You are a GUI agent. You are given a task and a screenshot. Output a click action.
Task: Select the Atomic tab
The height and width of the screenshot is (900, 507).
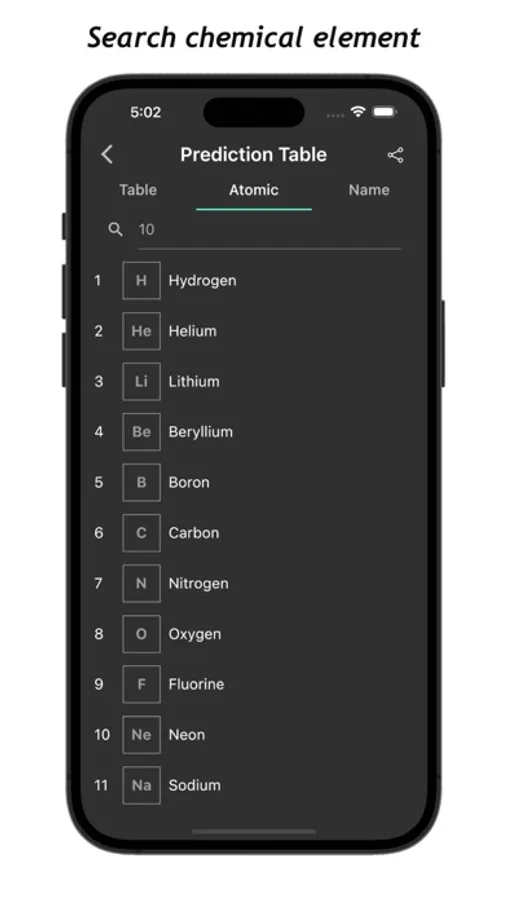click(x=254, y=190)
